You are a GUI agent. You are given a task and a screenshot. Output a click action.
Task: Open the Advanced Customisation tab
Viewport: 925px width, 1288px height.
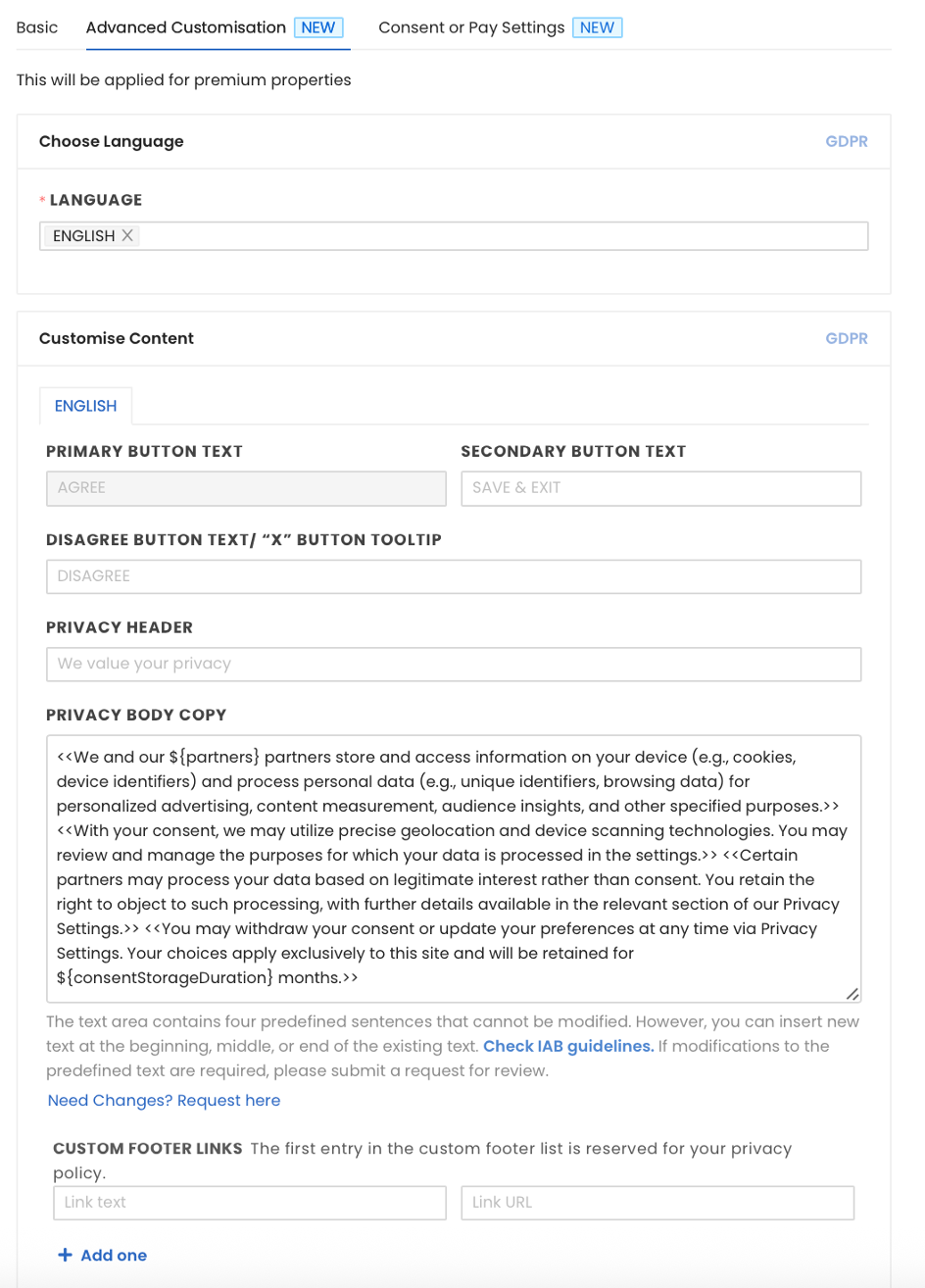pyautogui.click(x=186, y=27)
